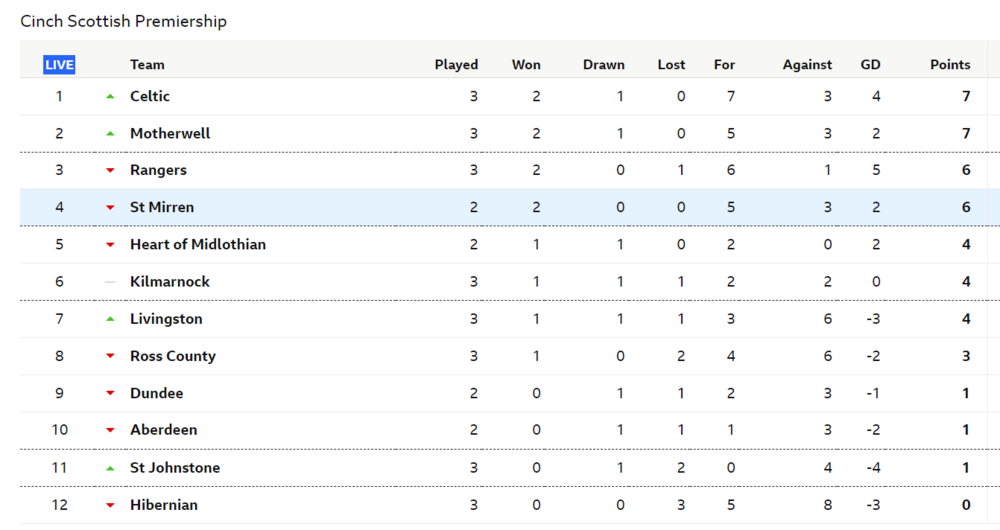1000x530 pixels.
Task: Click the no-change dash icon beside Kilmarnock
Action: pos(110,282)
